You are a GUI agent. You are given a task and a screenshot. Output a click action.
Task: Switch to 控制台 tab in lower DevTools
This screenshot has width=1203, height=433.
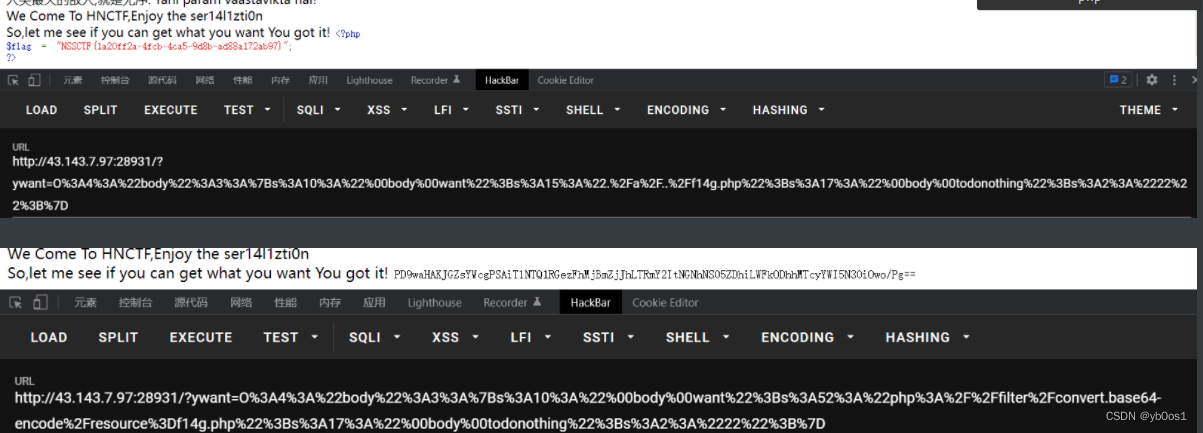pos(135,302)
